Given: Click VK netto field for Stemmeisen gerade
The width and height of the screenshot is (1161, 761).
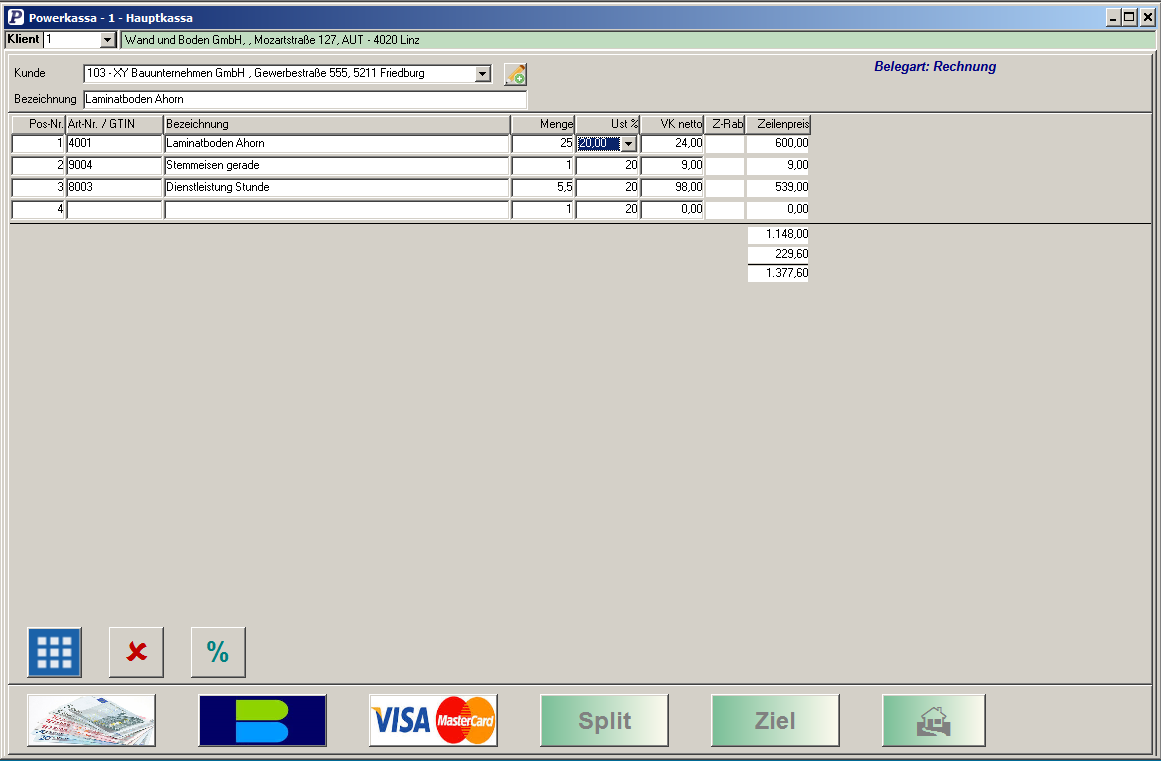Looking at the screenshot, I should coord(672,166).
